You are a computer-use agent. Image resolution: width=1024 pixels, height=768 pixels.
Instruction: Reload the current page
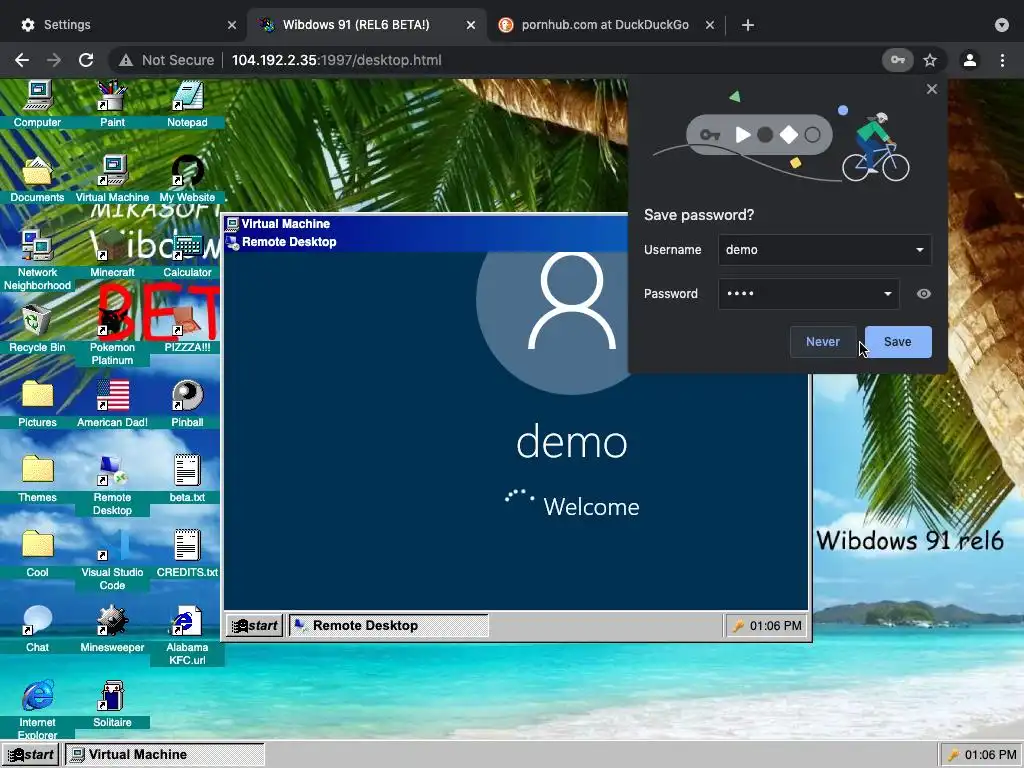tap(86, 60)
